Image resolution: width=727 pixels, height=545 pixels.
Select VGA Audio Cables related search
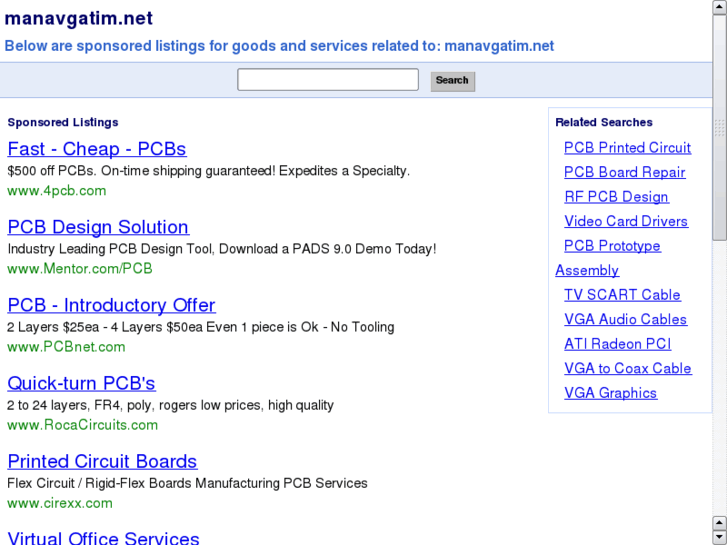(x=625, y=320)
